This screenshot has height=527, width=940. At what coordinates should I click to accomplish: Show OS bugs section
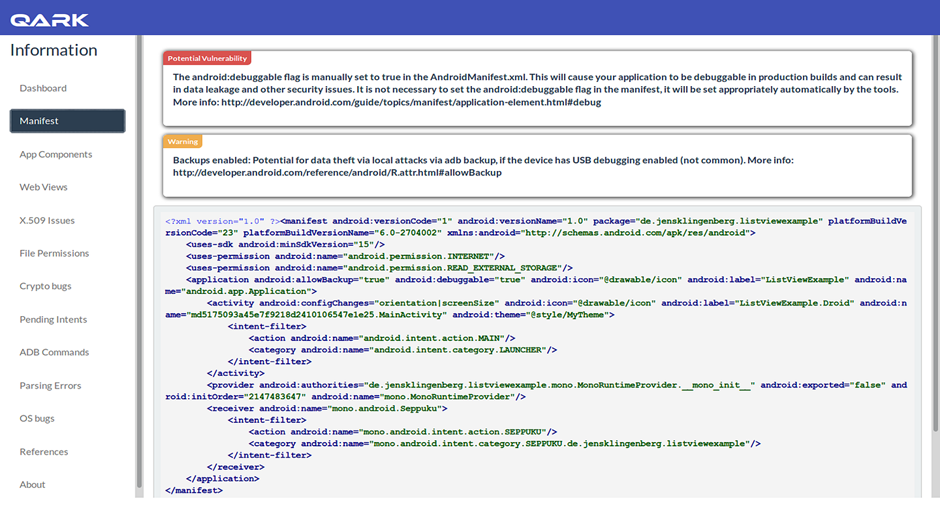[x=37, y=418]
